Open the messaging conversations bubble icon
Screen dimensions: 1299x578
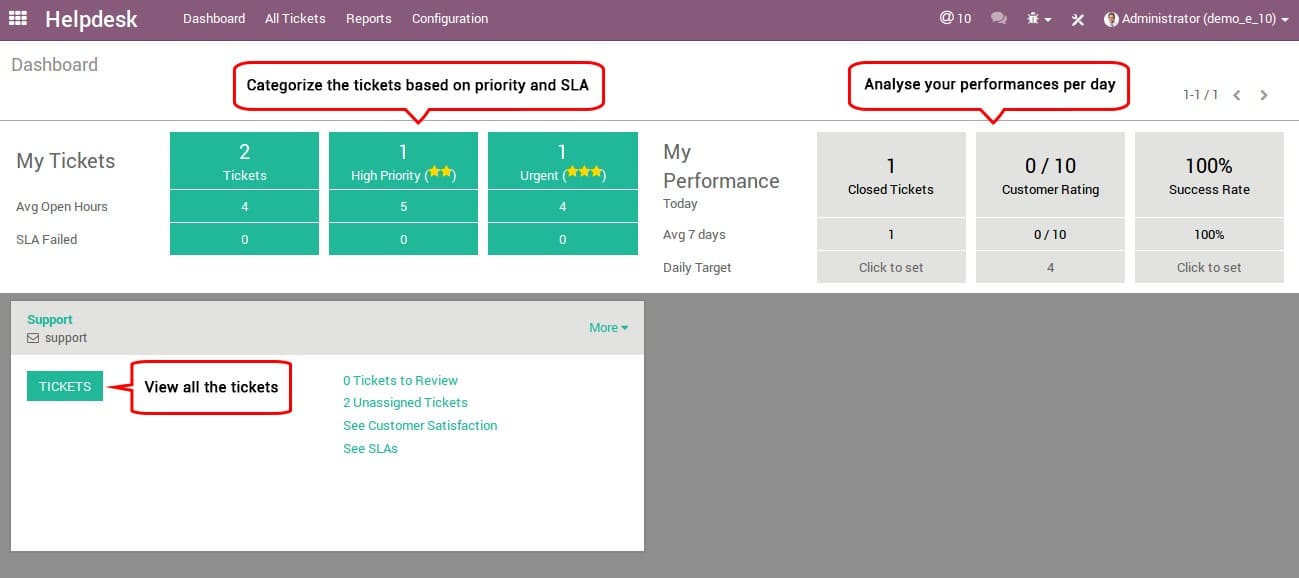pyautogui.click(x=998, y=18)
